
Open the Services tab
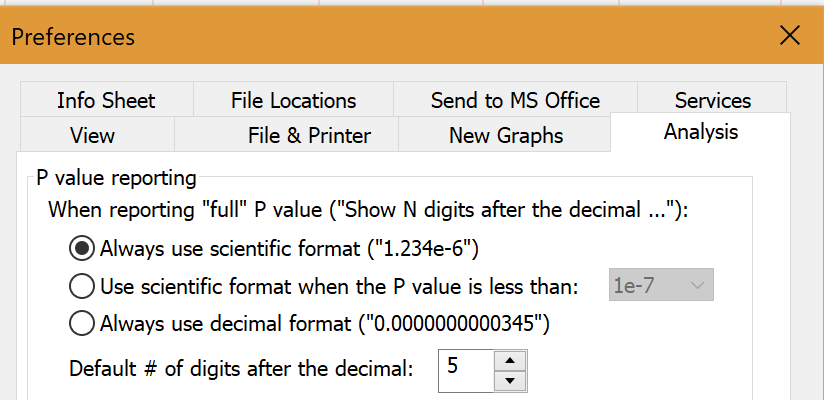coord(712,100)
